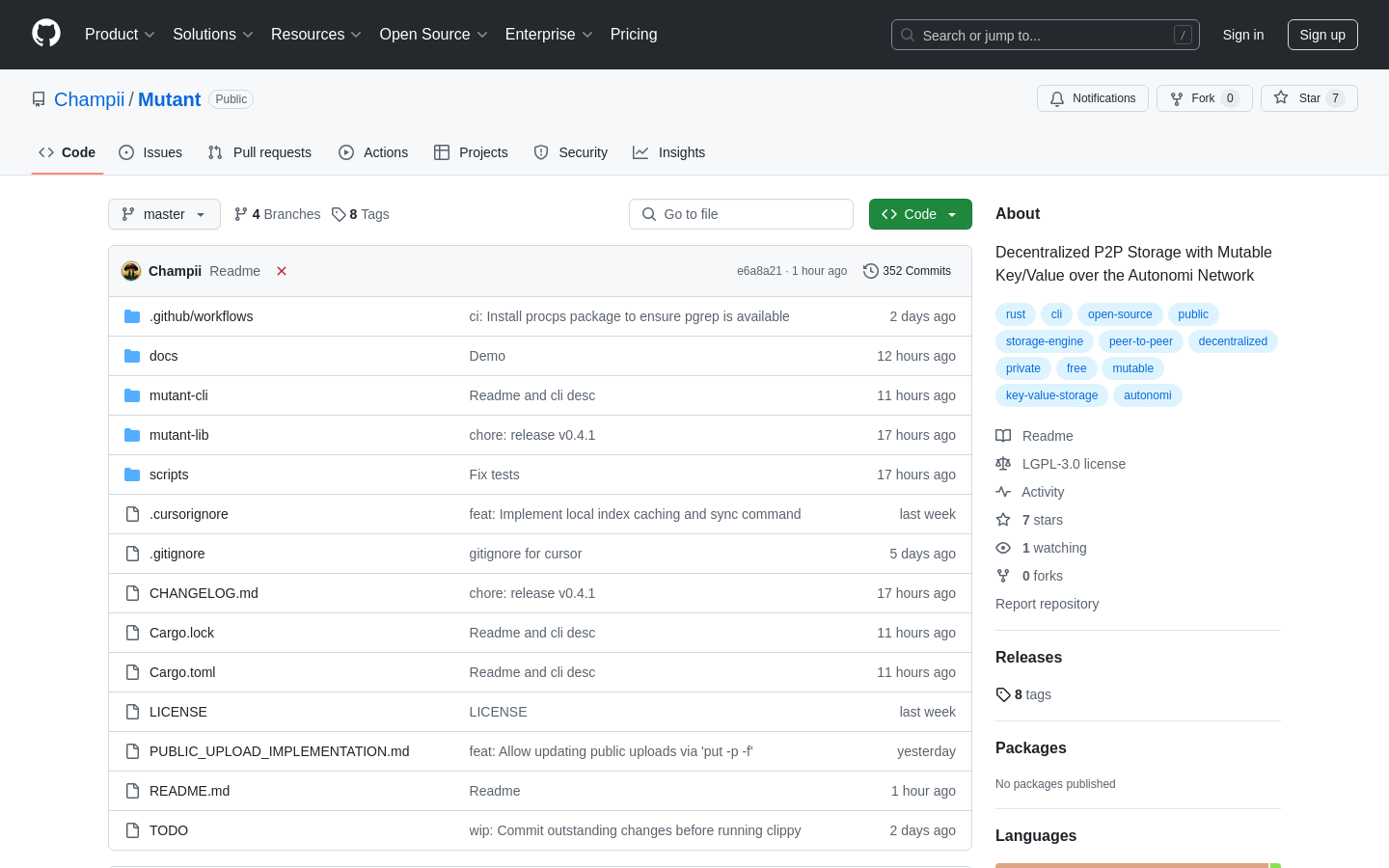Click the peer-to-peer topic tag
The image size is (1389, 868).
pyautogui.click(x=1141, y=341)
